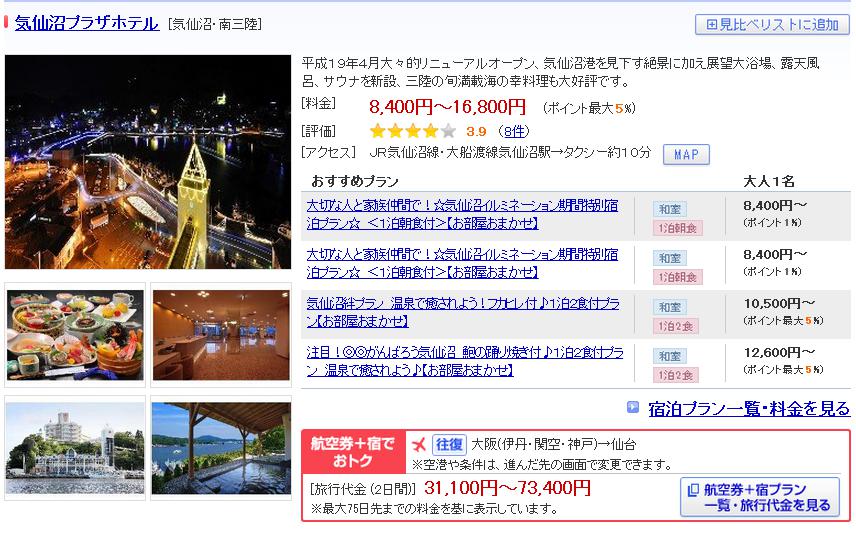
Task: Click 大阪(伊丹・関空・神戸)→仙台 route text
Action: [x=554, y=444]
